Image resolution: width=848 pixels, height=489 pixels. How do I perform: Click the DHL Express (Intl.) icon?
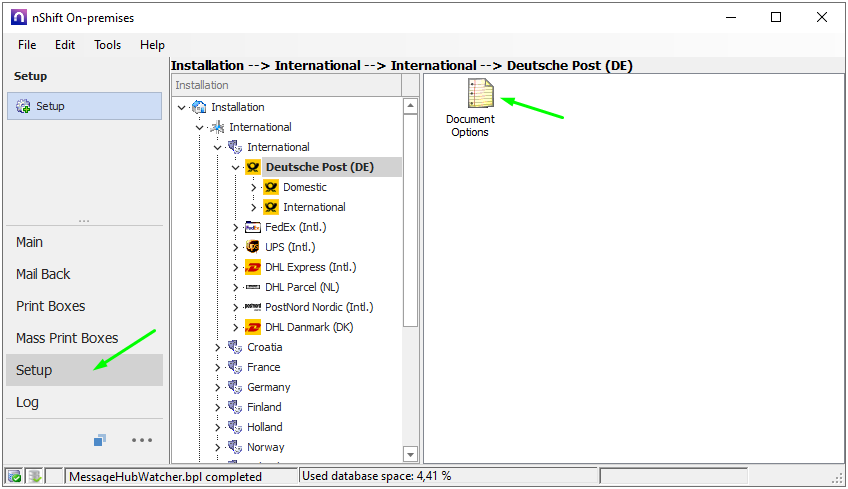click(x=253, y=267)
